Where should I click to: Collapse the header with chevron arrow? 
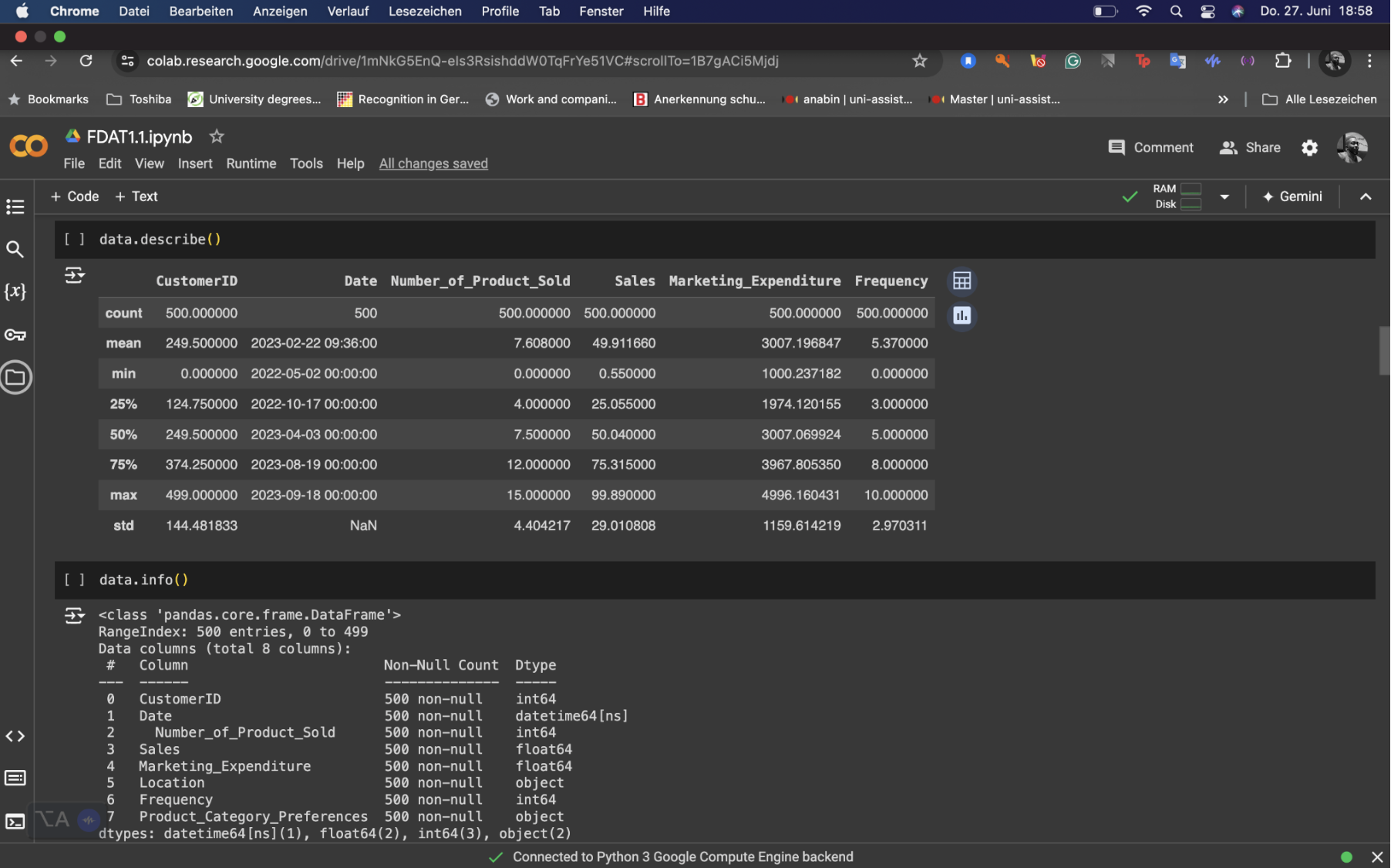1366,197
